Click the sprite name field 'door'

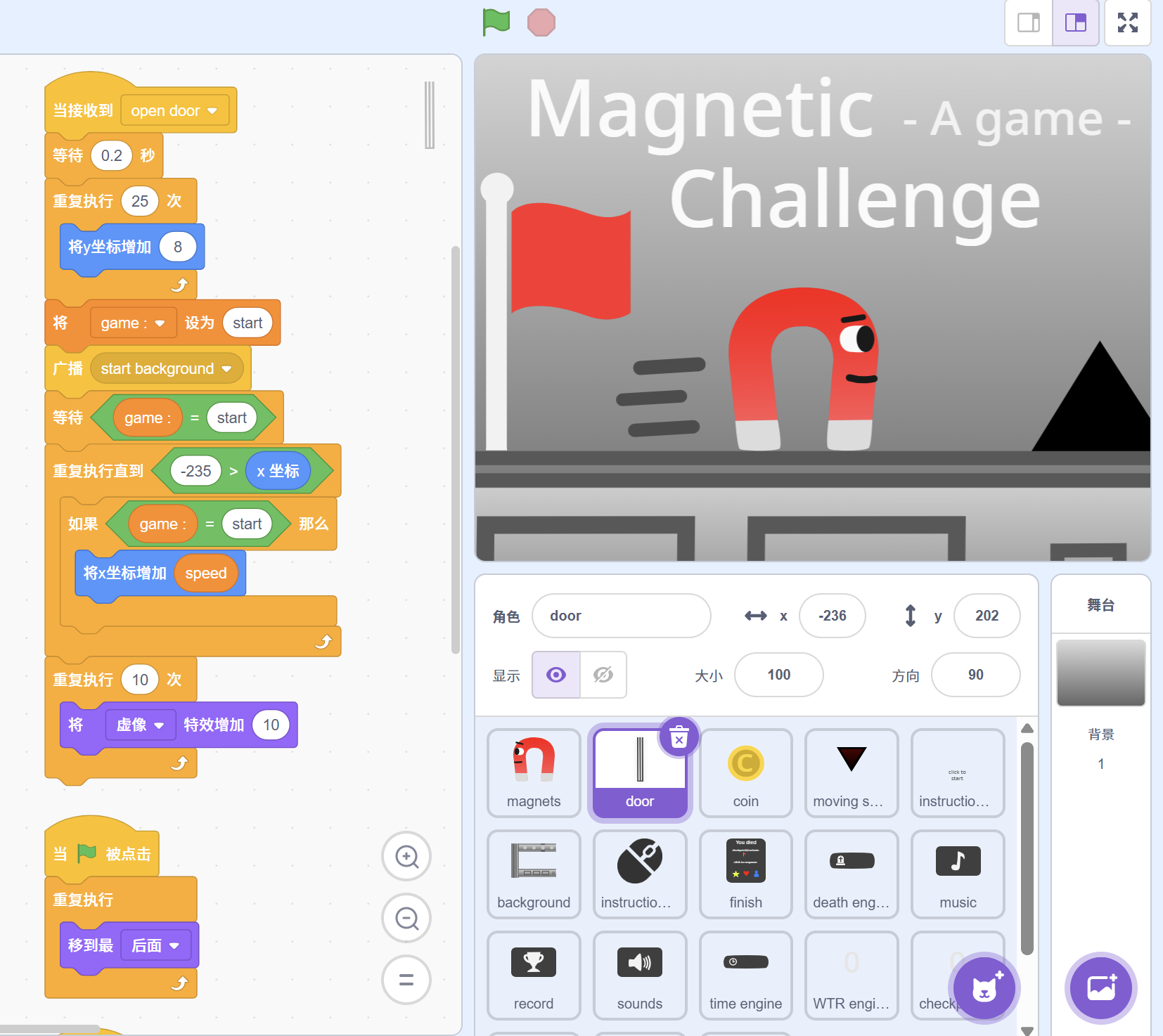[621, 616]
